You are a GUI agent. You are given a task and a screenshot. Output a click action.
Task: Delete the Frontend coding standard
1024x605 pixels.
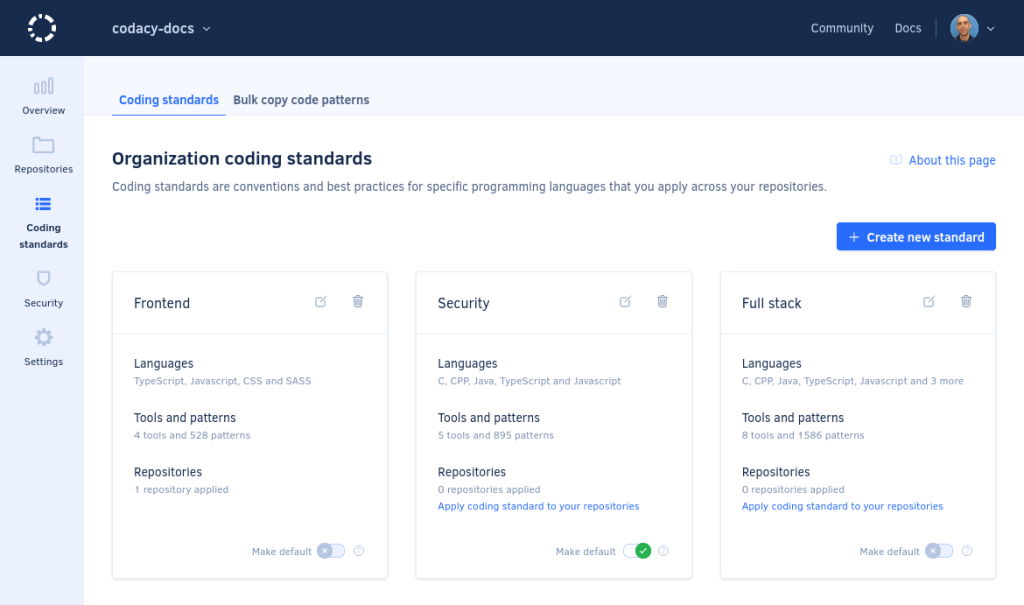click(357, 301)
